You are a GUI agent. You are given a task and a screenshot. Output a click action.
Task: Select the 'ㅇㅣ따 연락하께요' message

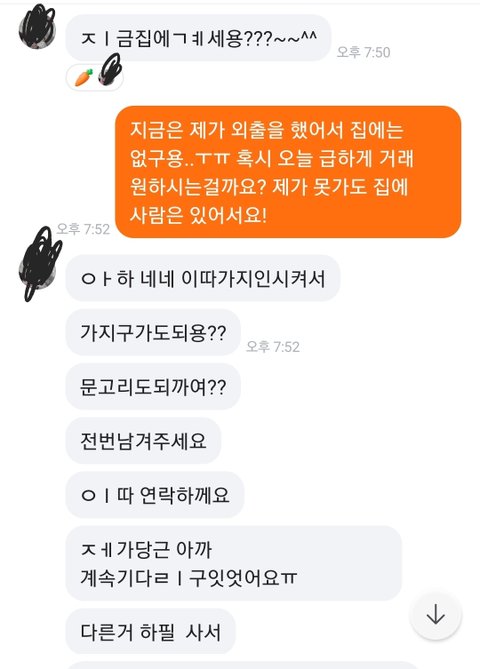(x=155, y=495)
